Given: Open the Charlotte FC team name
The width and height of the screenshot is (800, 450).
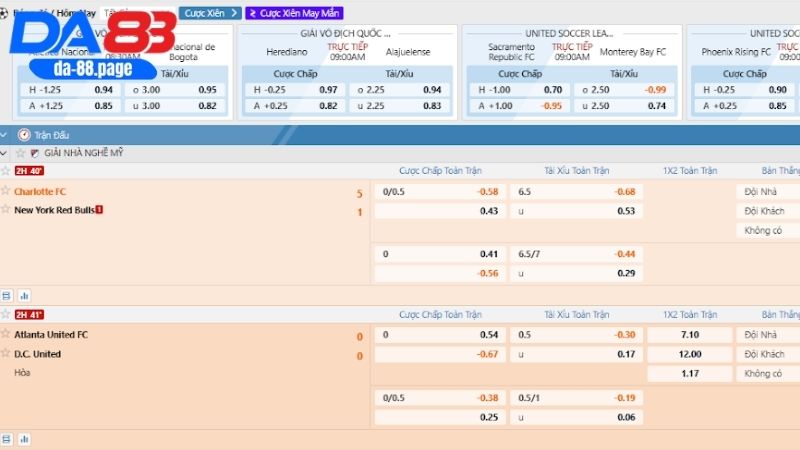Looking at the screenshot, I should [40, 191].
